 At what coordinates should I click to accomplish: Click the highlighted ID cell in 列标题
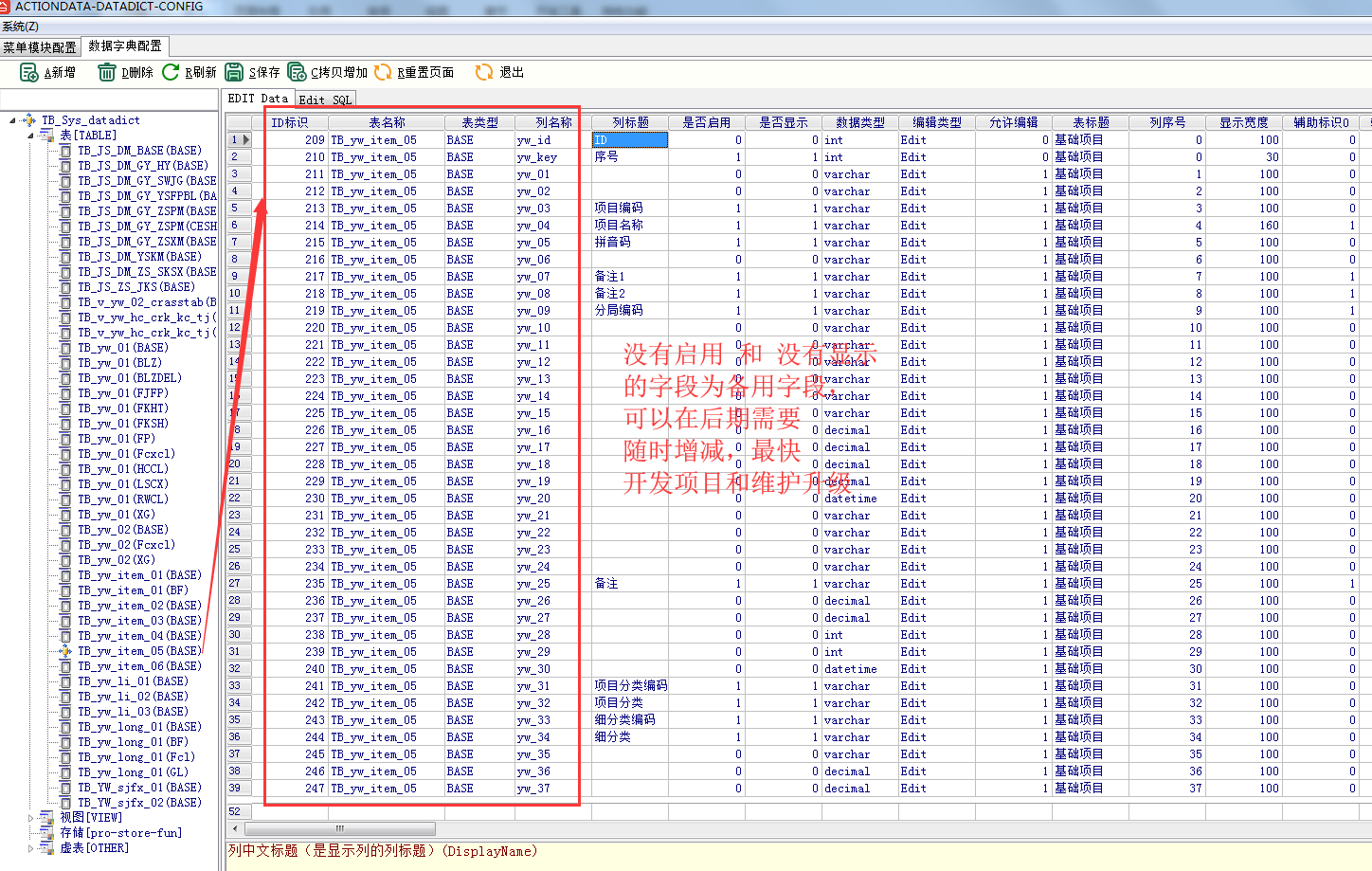click(630, 140)
